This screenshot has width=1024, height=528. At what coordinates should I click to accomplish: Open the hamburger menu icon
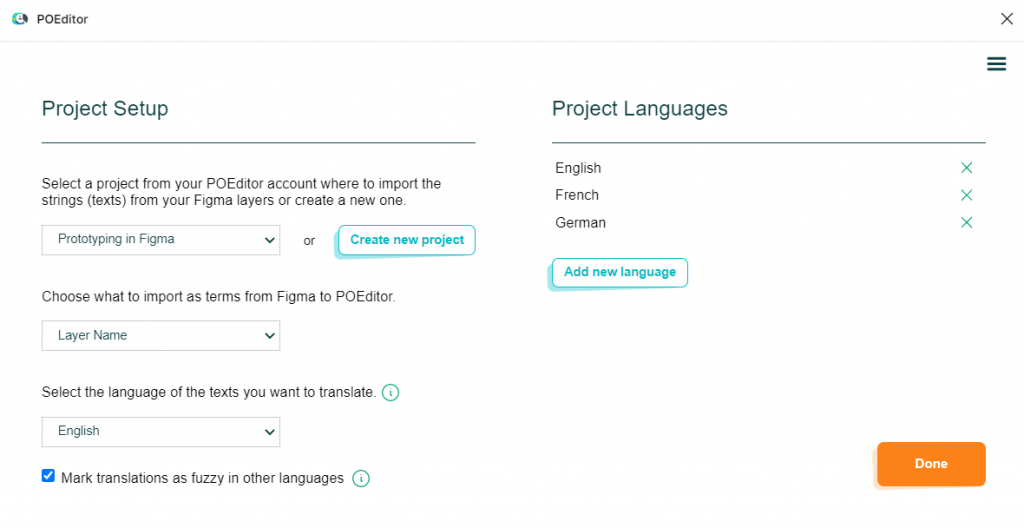(996, 63)
